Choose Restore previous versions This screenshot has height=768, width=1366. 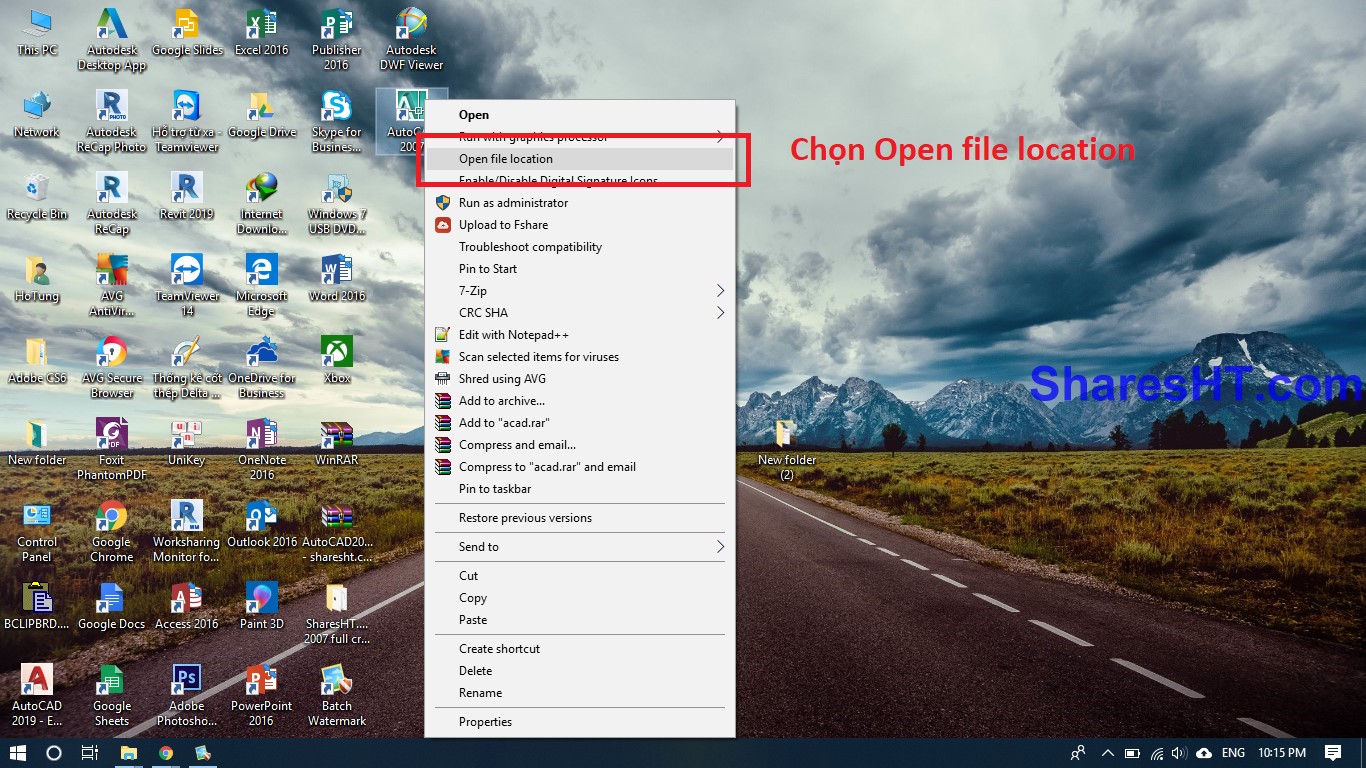tap(580, 518)
